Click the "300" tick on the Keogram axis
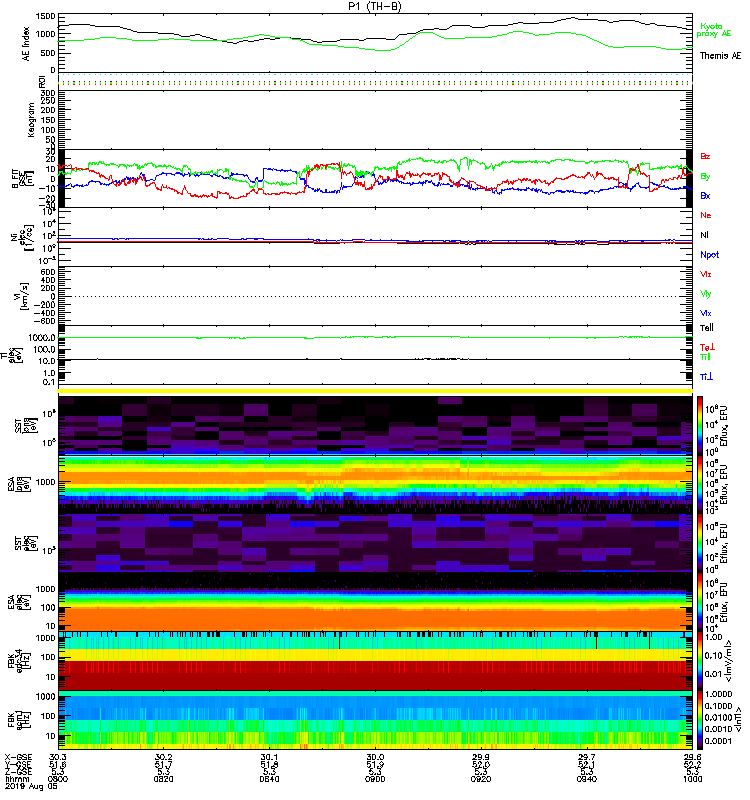The image size is (750, 800). (x=48, y=93)
